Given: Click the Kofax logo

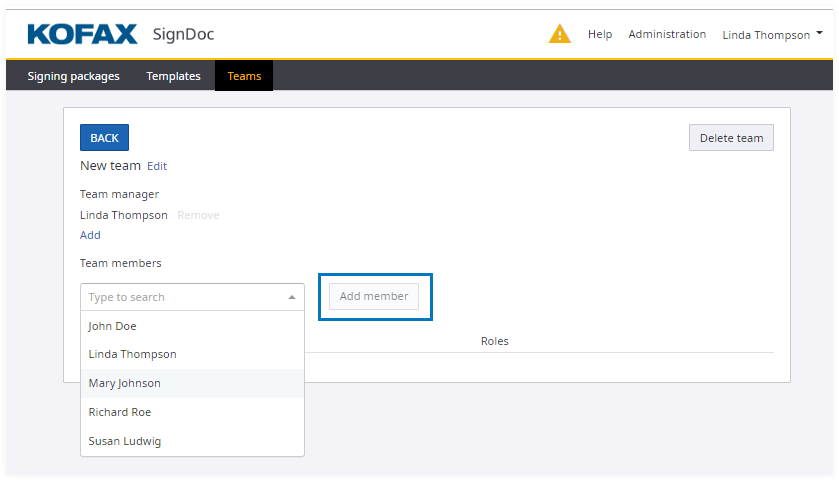Looking at the screenshot, I should [82, 34].
